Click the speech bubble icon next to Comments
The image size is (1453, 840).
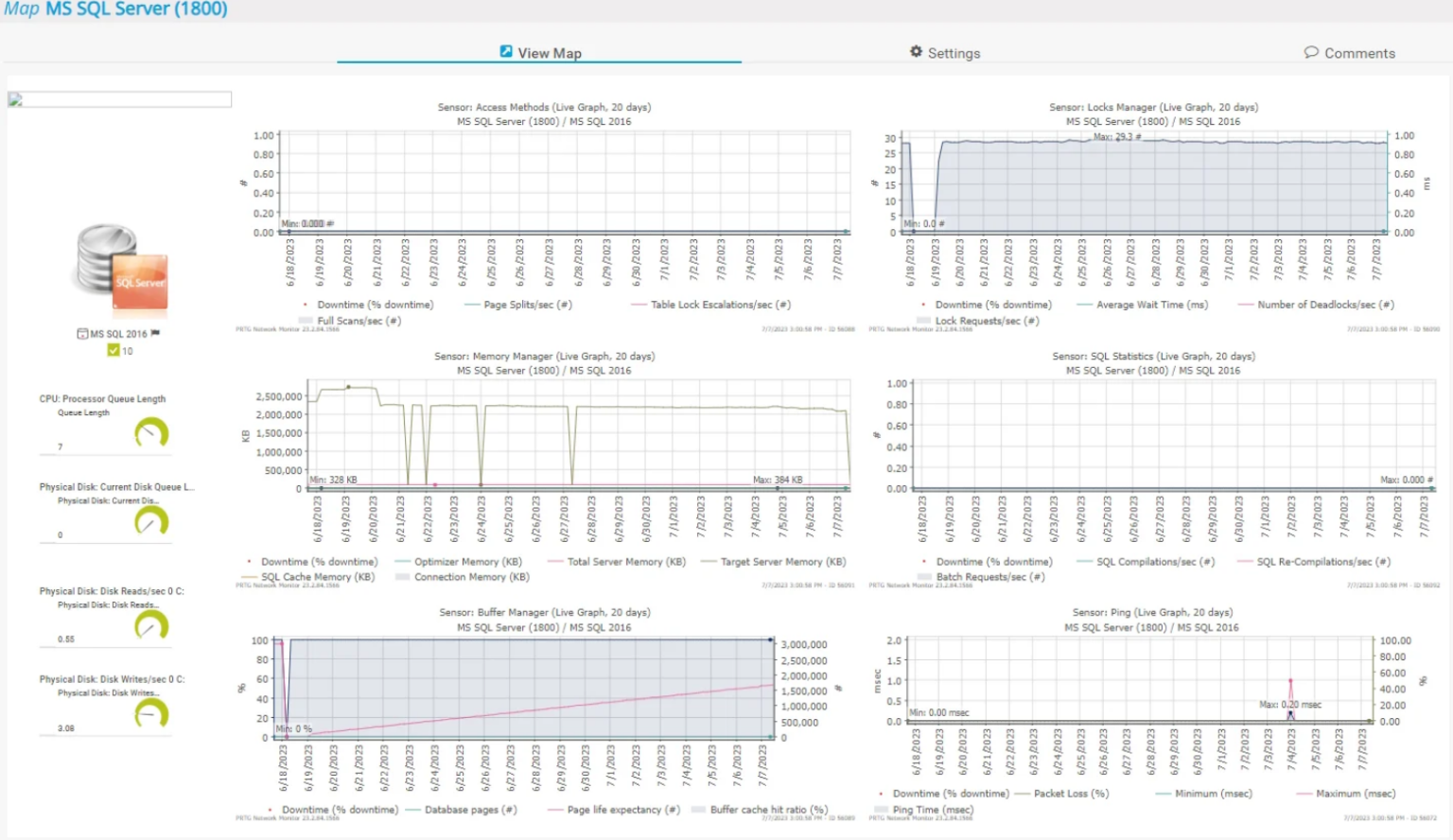(1312, 53)
